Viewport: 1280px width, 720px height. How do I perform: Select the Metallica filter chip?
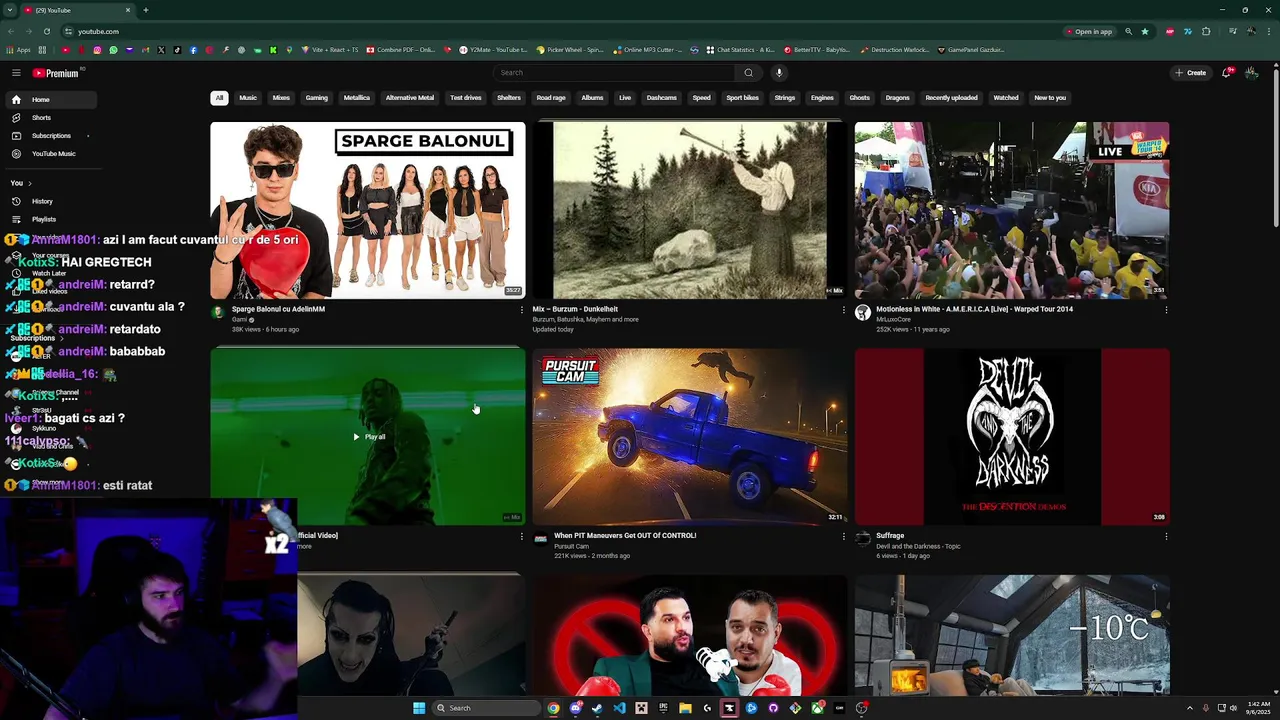point(357,98)
